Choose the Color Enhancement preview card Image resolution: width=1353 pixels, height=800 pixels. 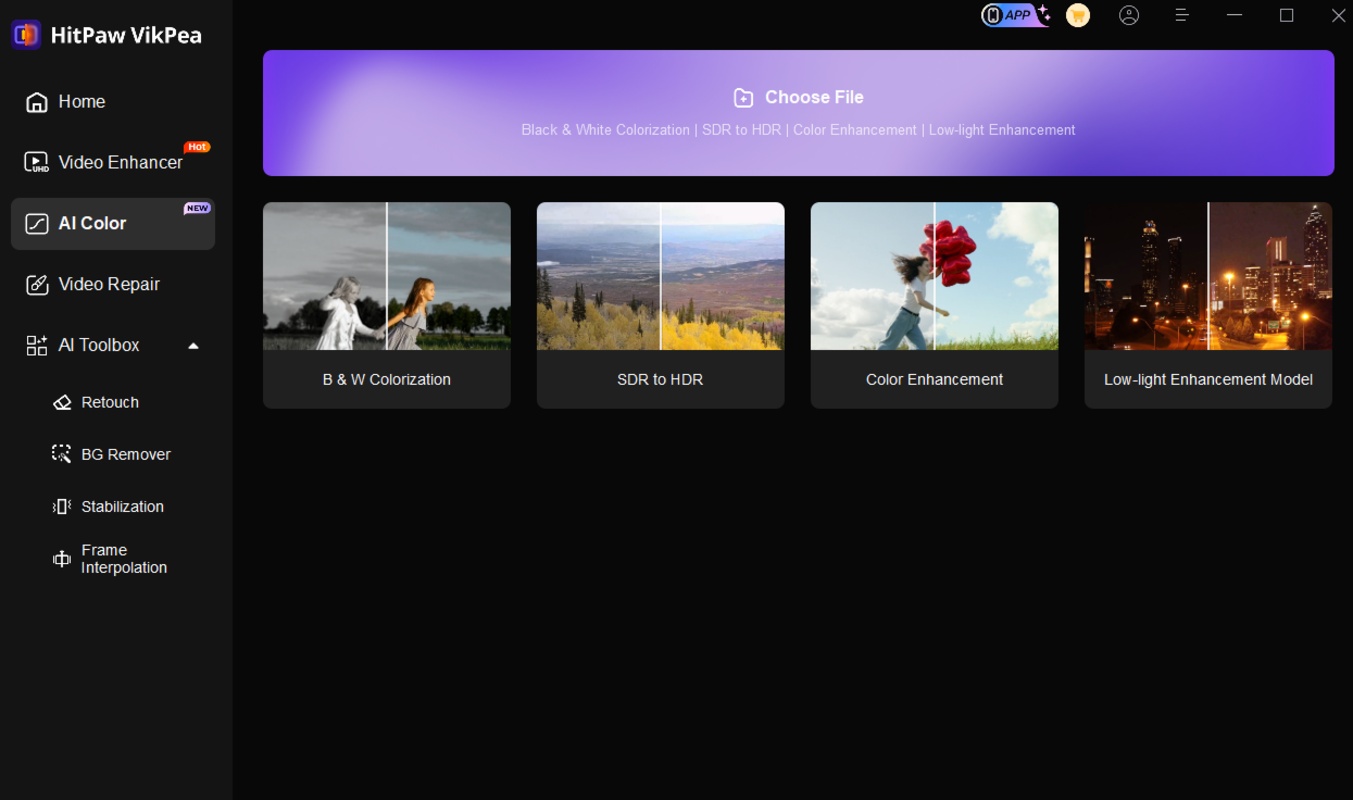pyautogui.click(x=934, y=305)
